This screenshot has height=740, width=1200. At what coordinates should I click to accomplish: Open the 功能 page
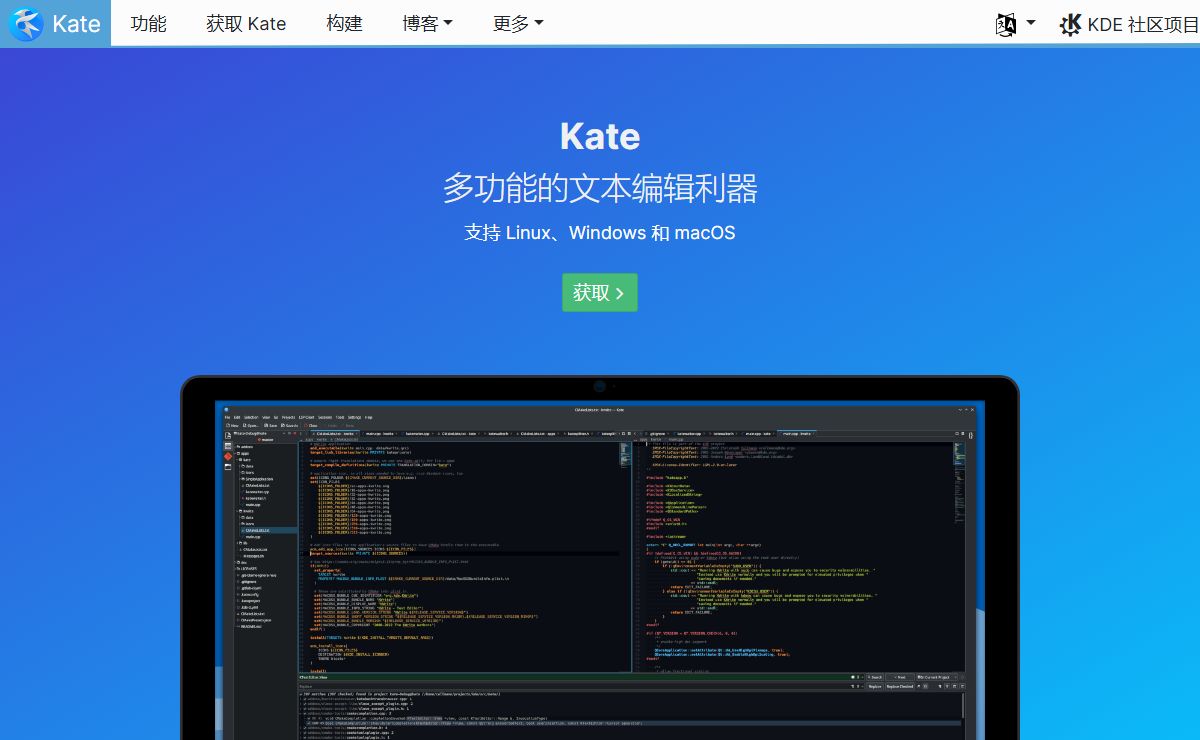coord(148,23)
